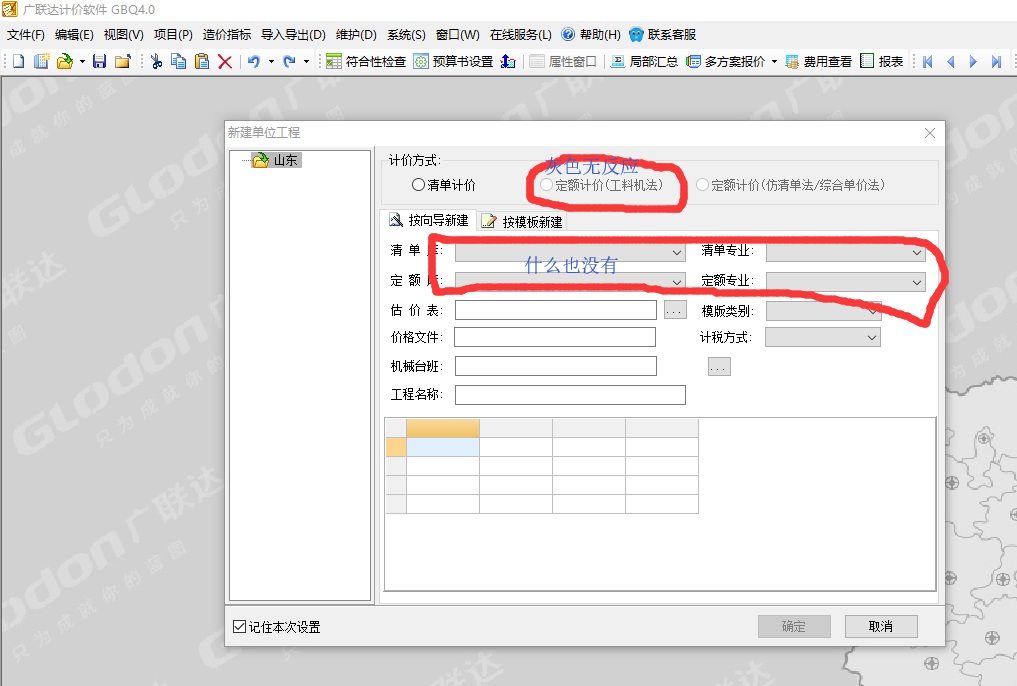
Task: Select the 清单计价 radio button
Action: point(418,185)
